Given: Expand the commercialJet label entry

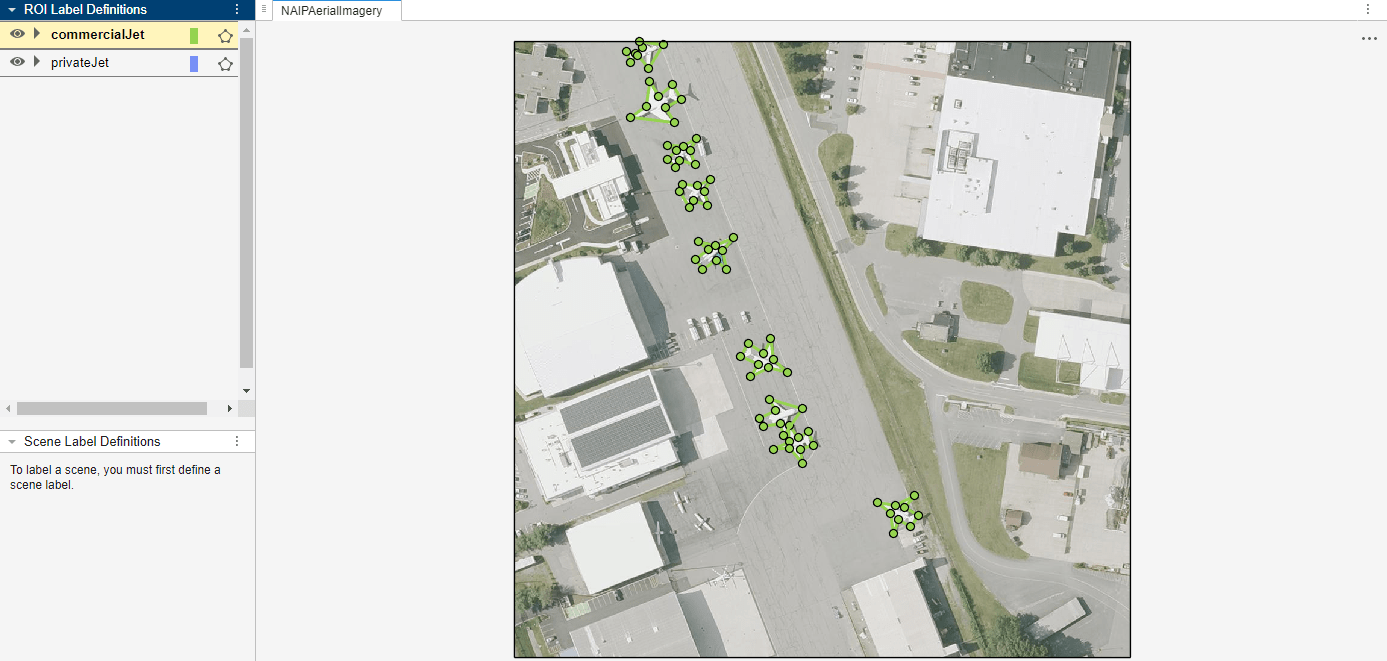Looking at the screenshot, I should (37, 34).
